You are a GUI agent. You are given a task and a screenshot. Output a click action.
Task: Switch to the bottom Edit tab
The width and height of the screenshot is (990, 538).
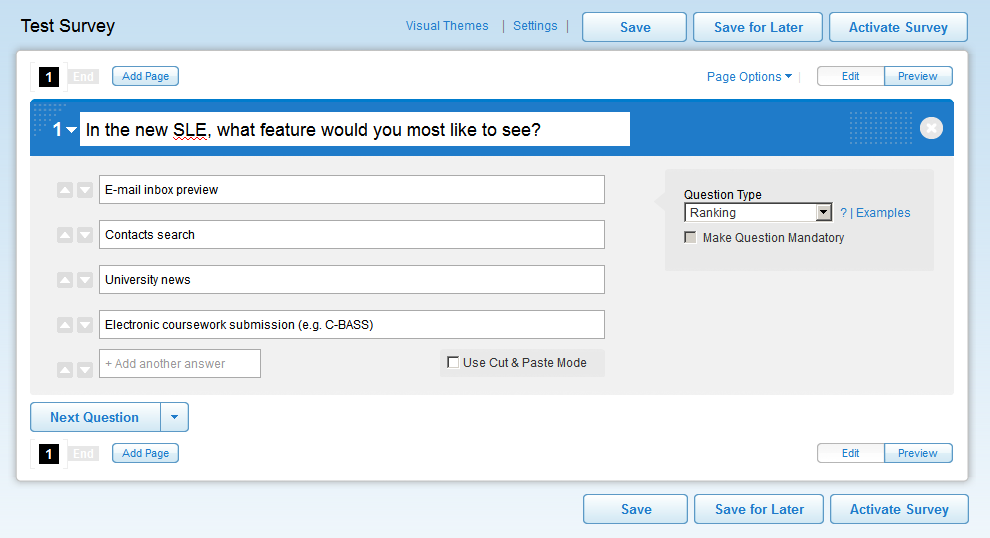[850, 453]
